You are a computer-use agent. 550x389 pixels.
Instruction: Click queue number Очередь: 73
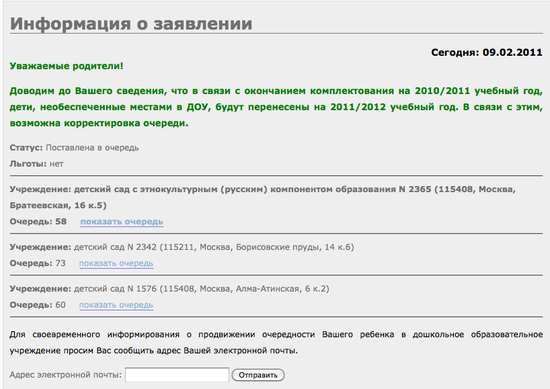pyautogui.click(x=38, y=263)
